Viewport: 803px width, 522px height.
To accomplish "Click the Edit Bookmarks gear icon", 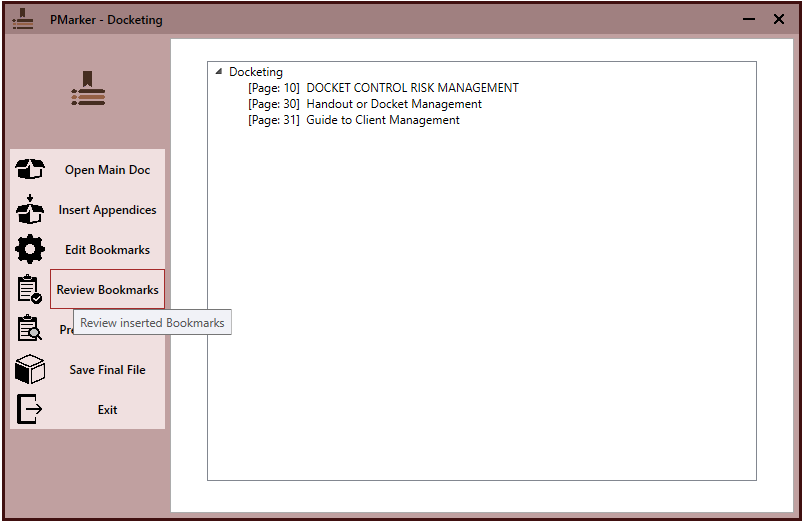I will [30, 249].
